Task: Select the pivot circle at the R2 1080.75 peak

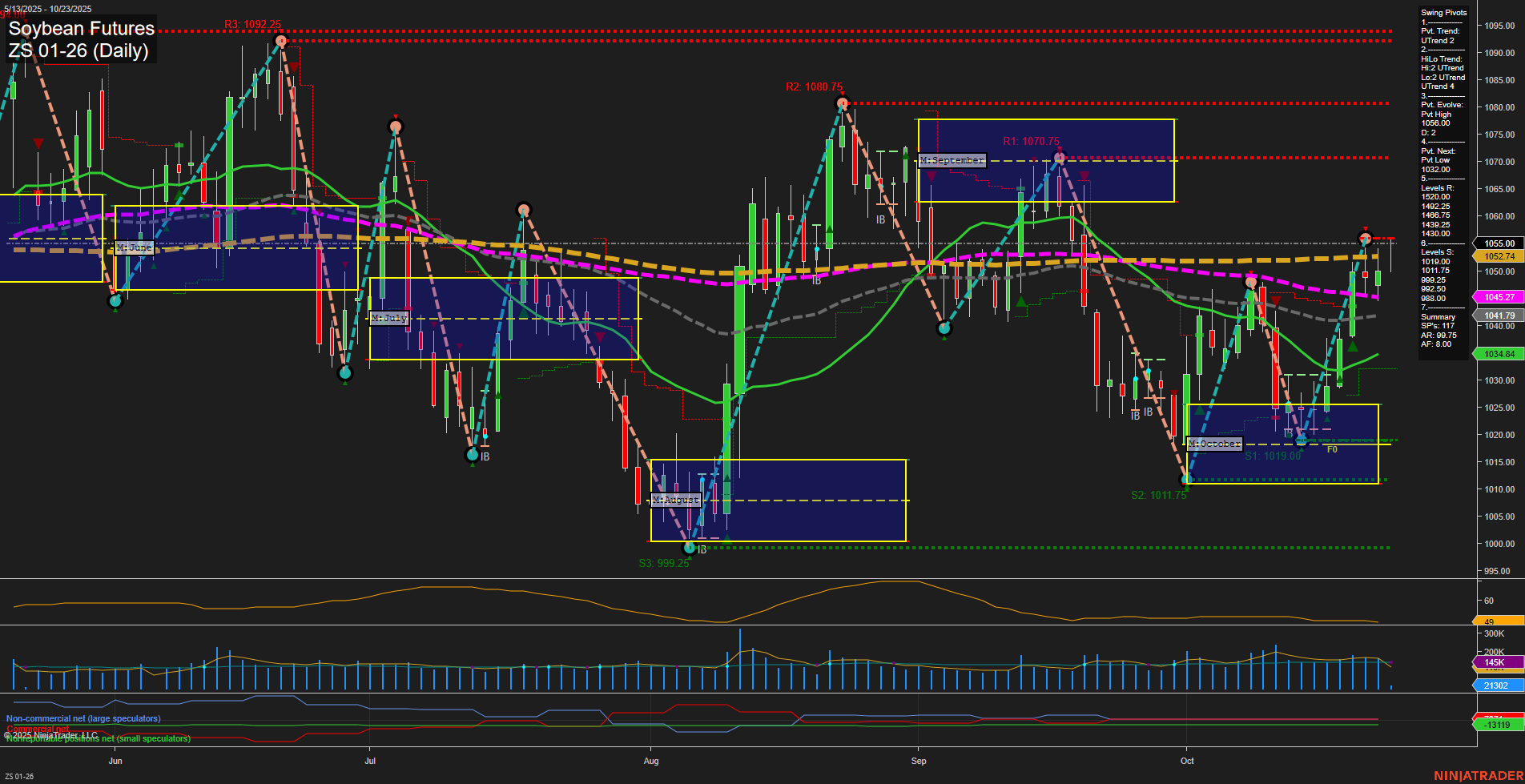Action: point(842,103)
